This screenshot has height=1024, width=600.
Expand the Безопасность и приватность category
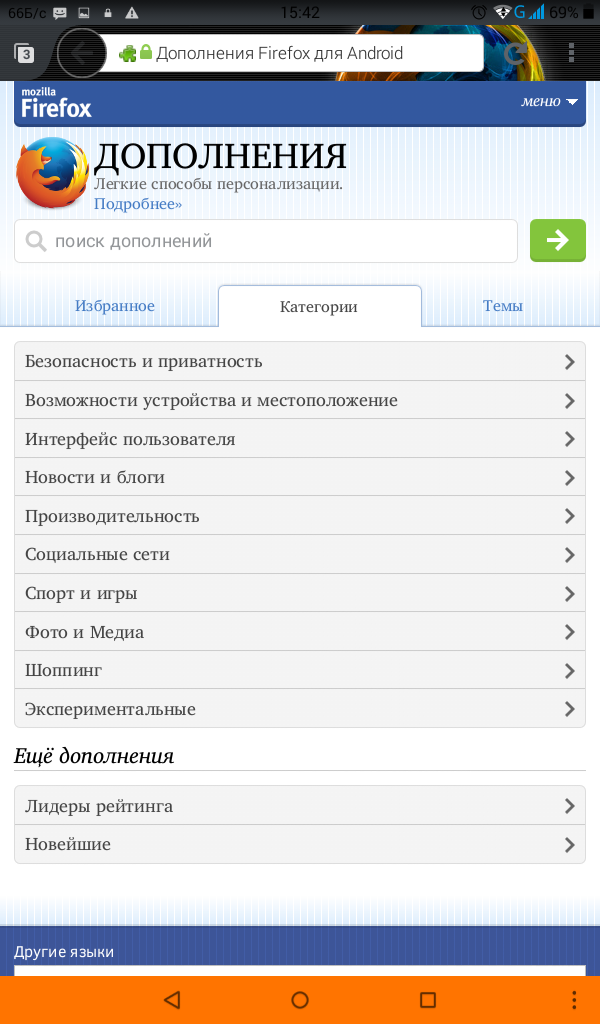pos(300,361)
